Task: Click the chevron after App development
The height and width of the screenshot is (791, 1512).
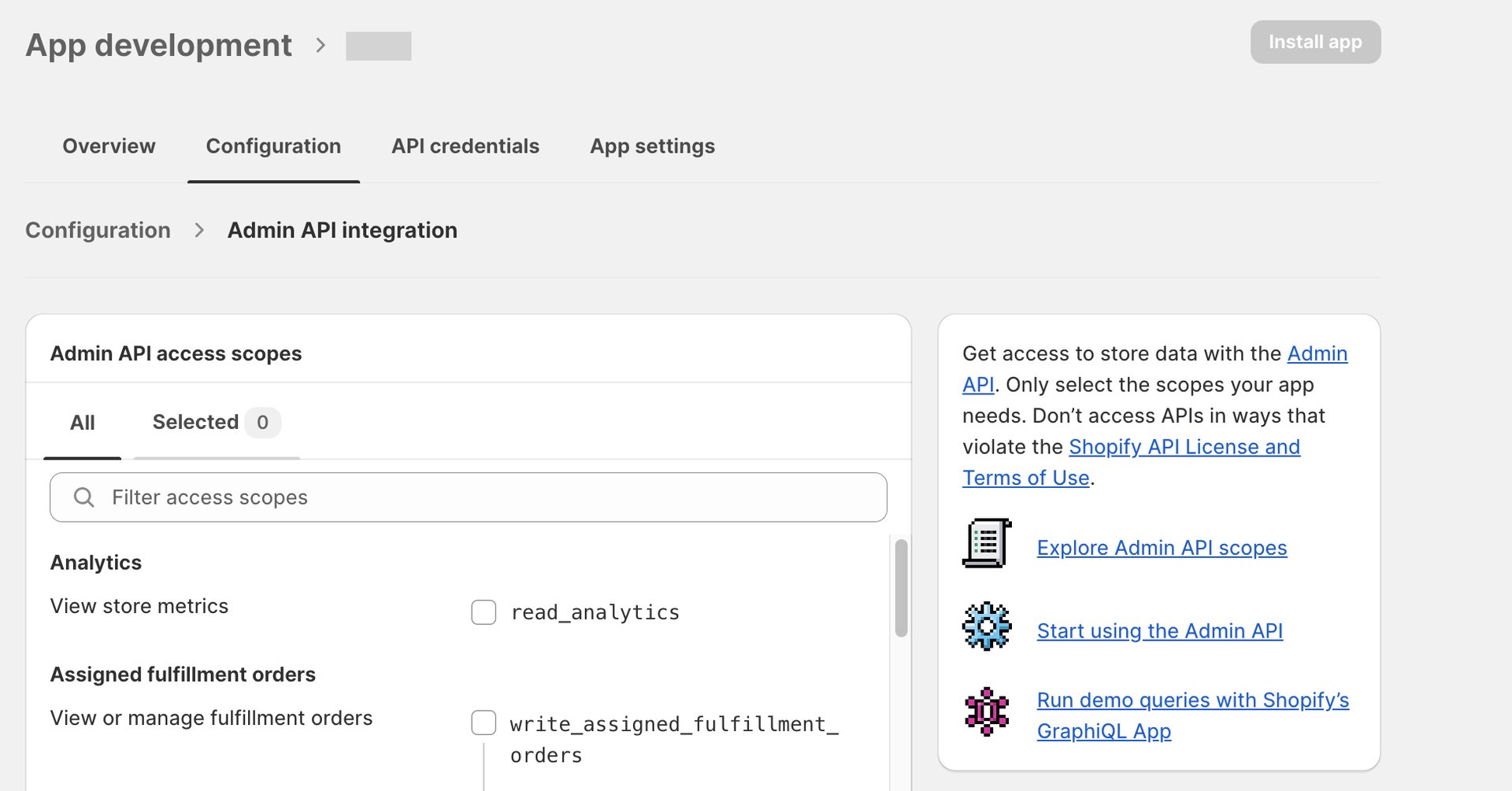Action: point(320,46)
